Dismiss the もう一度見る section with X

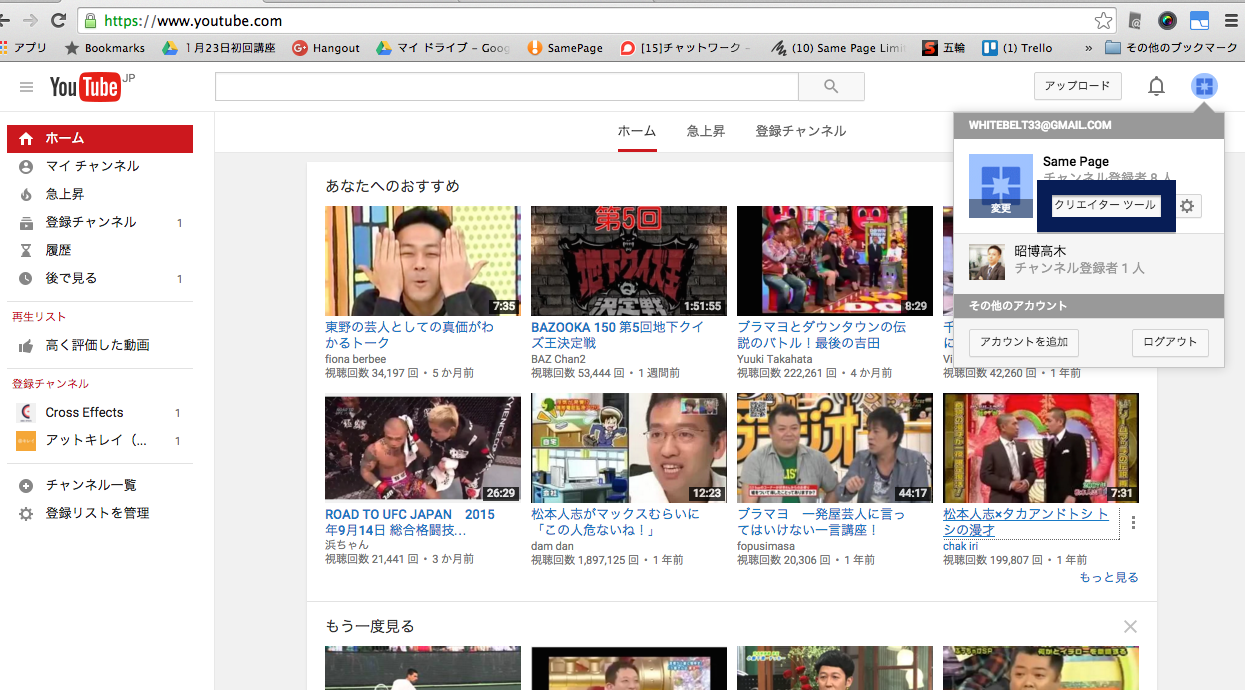[x=1130, y=627]
